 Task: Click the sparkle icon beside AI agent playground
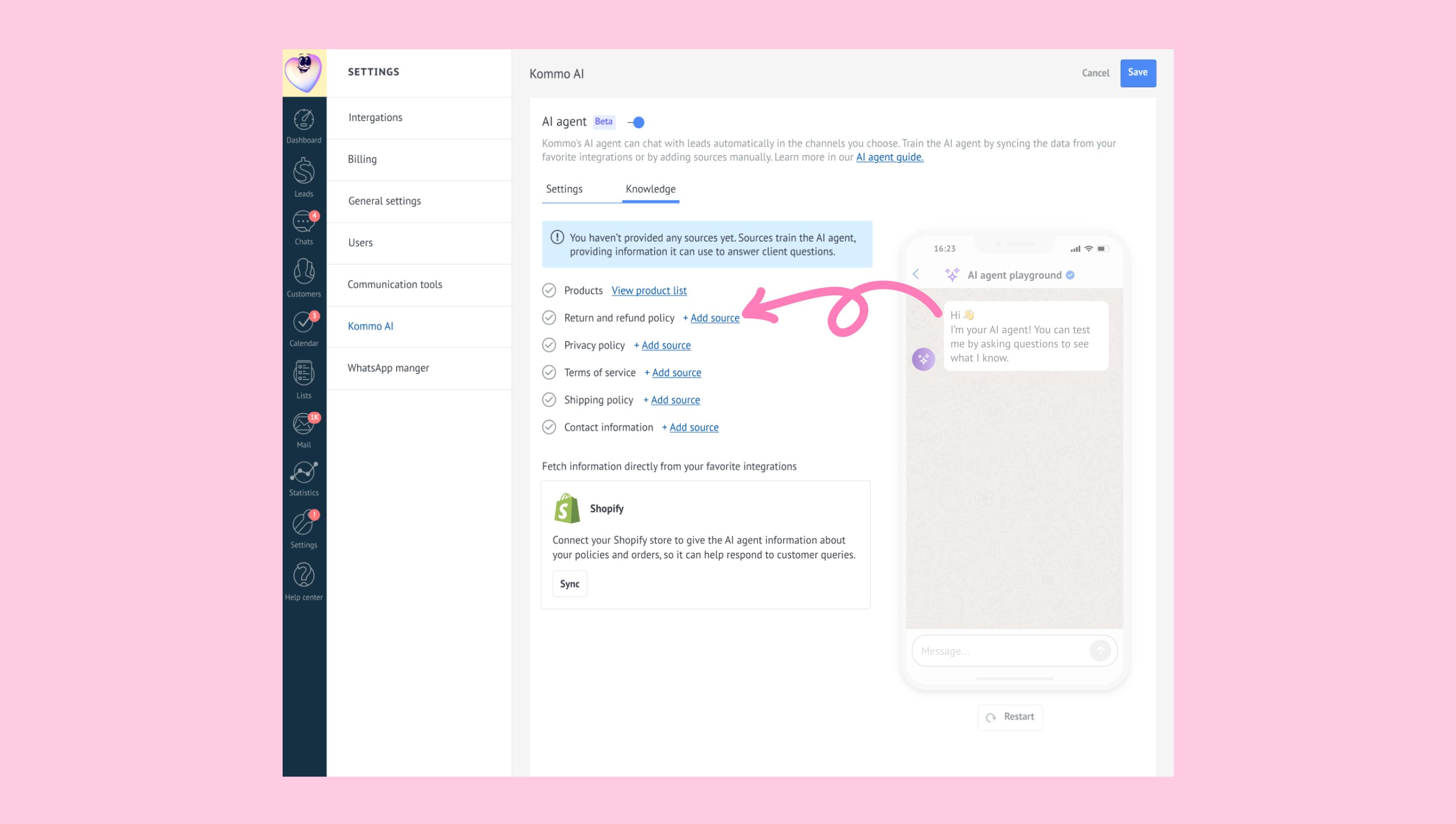click(x=952, y=274)
